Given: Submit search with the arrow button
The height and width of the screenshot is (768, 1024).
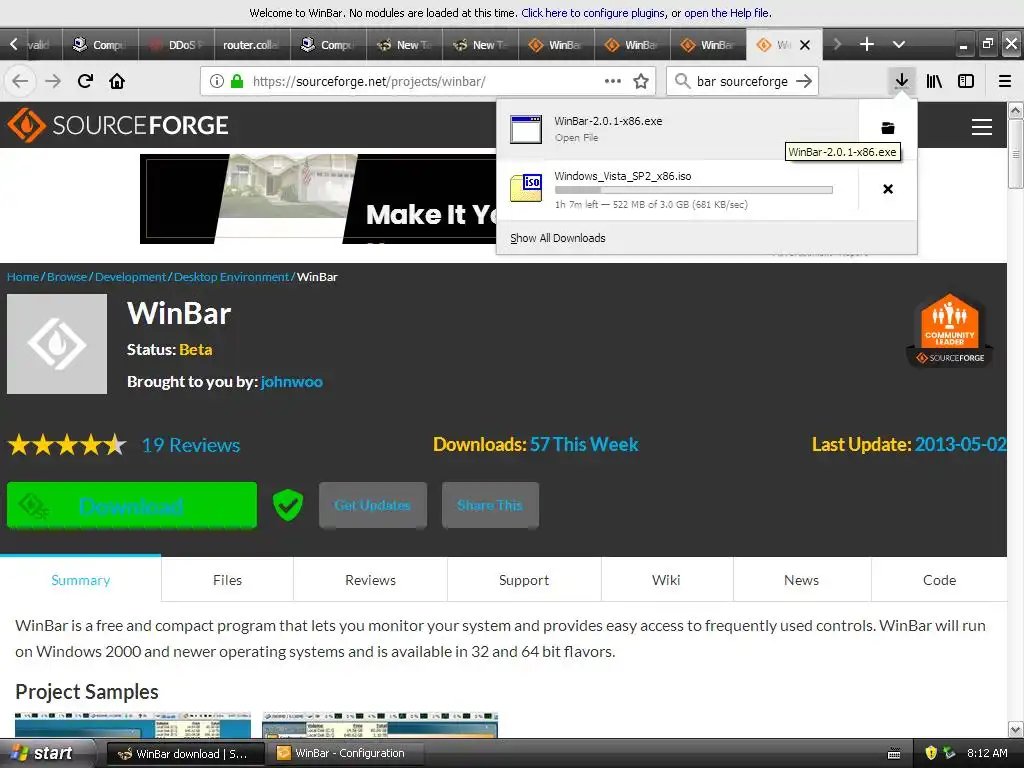Looking at the screenshot, I should [x=804, y=81].
